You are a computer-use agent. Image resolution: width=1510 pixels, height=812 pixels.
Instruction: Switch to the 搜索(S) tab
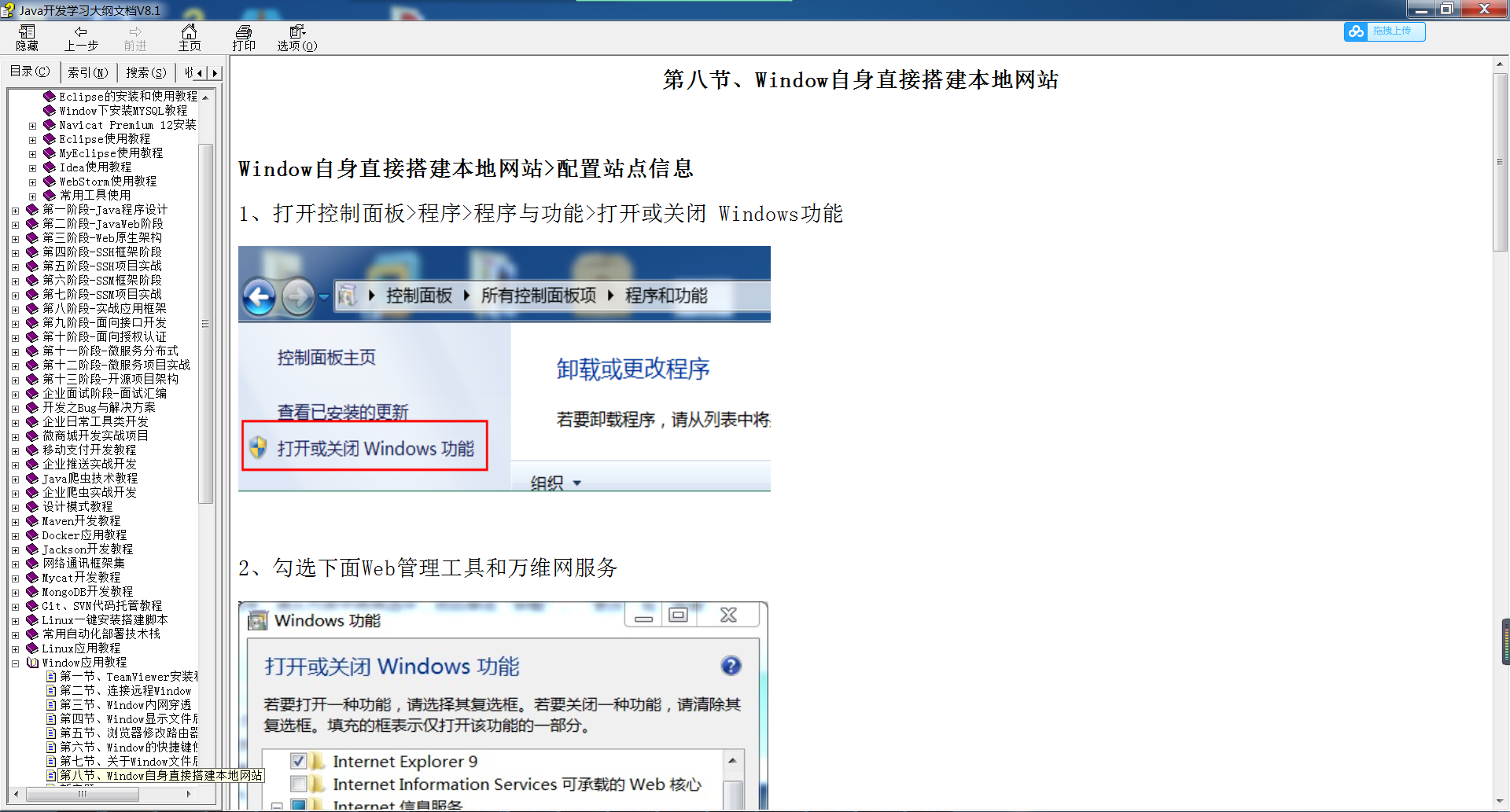[x=146, y=72]
